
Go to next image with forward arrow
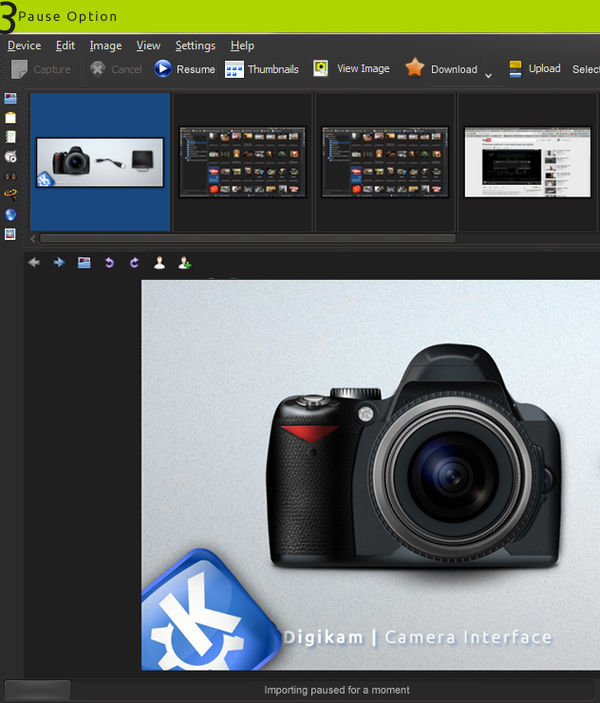click(59, 263)
